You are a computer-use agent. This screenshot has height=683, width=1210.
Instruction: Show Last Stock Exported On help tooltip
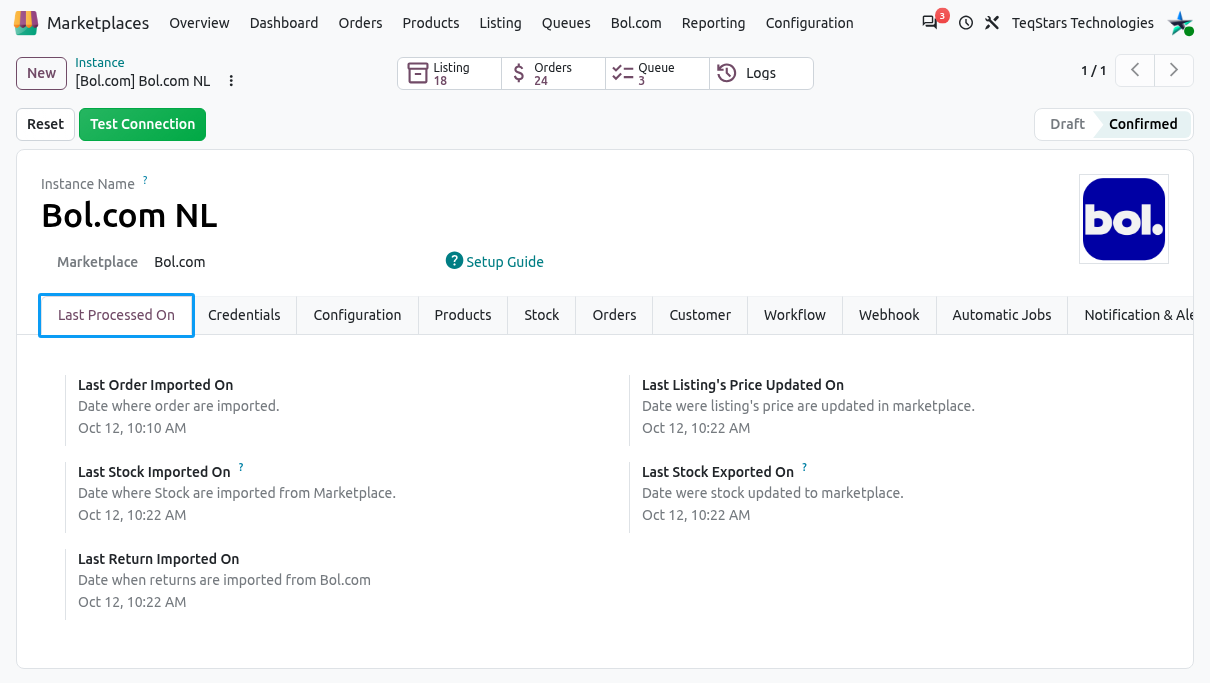pos(804,468)
